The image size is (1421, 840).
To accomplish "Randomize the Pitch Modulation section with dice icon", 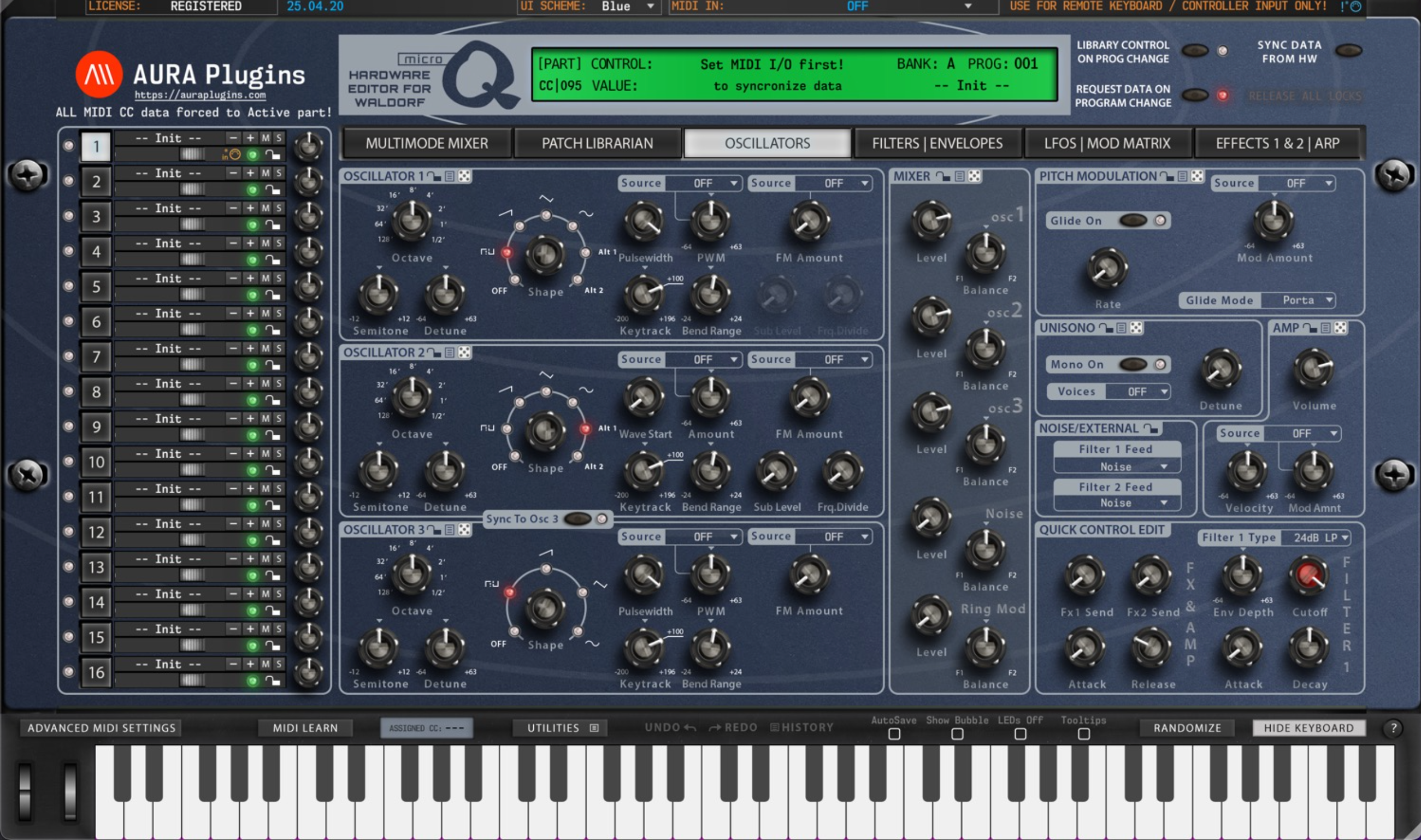I will [1197, 176].
